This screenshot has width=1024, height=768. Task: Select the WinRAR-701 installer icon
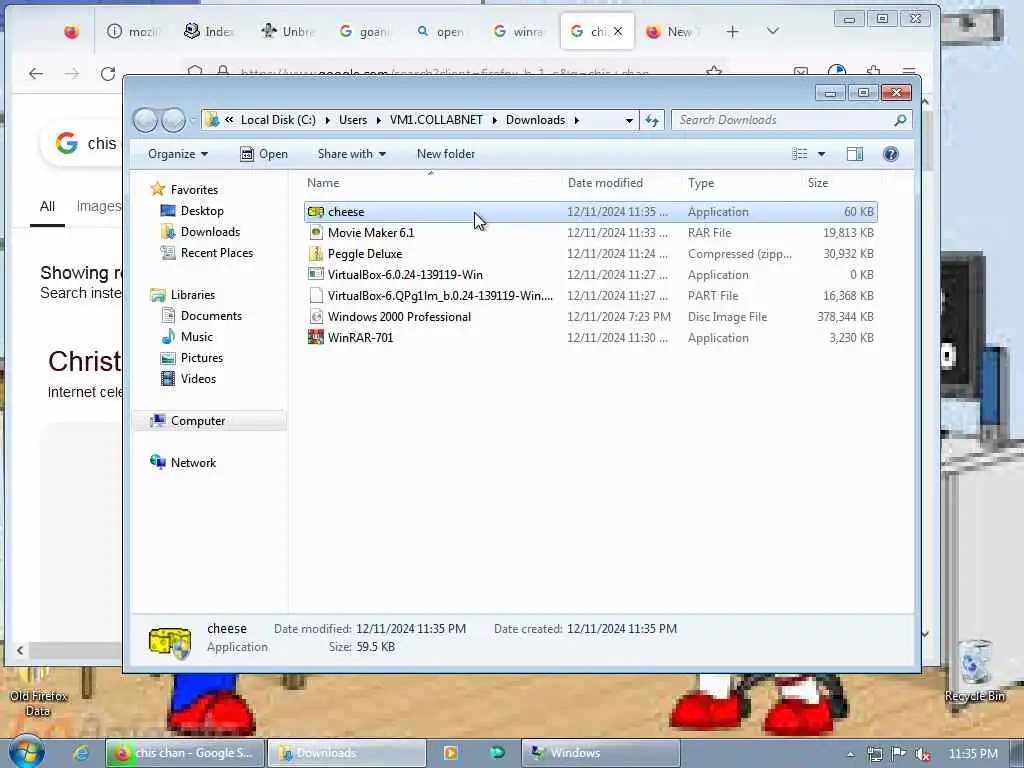(x=315, y=338)
